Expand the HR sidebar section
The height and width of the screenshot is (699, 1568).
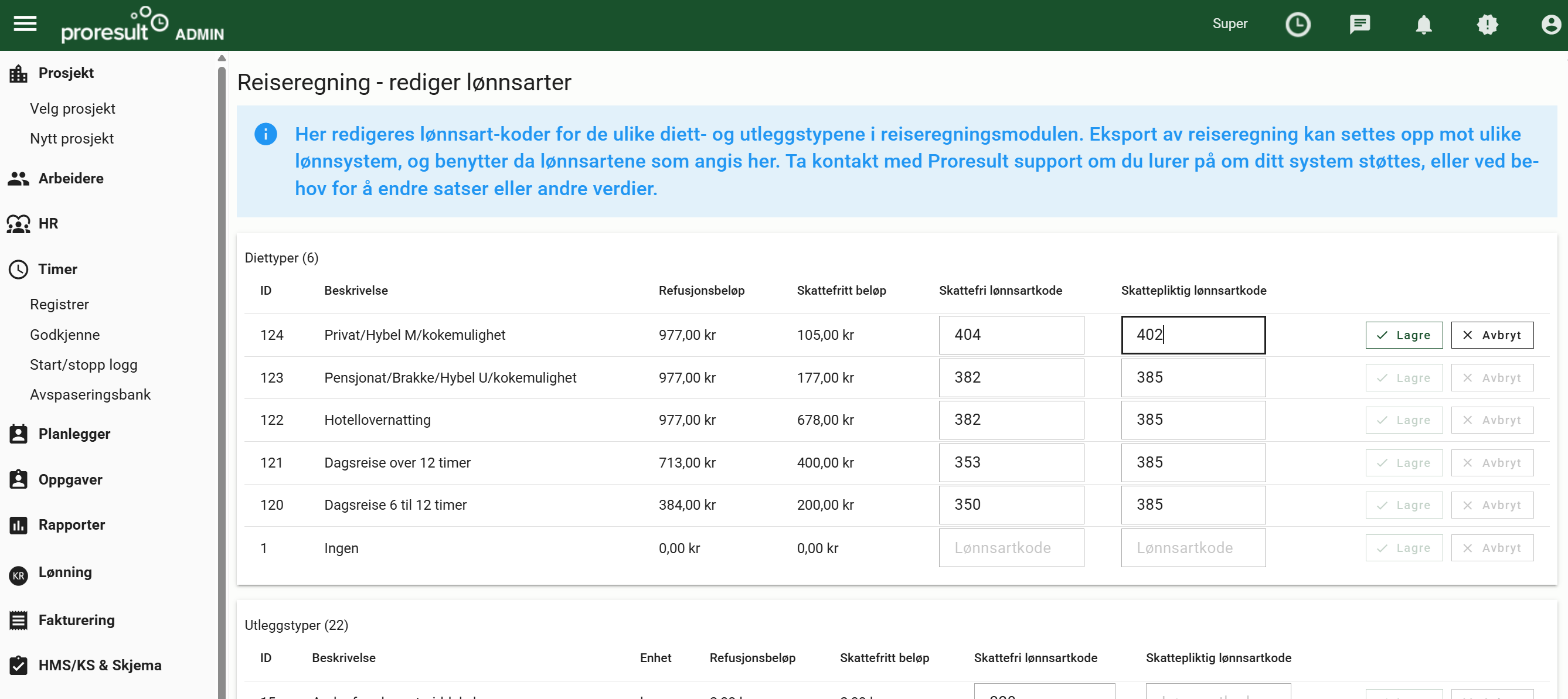tap(48, 224)
